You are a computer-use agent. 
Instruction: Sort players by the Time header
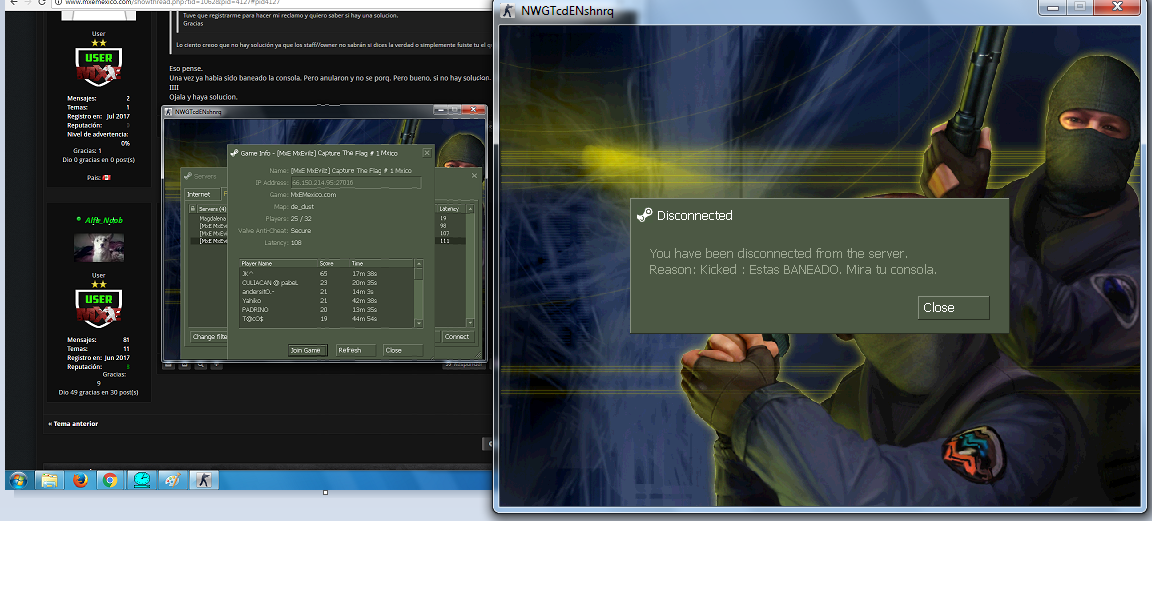(381, 263)
